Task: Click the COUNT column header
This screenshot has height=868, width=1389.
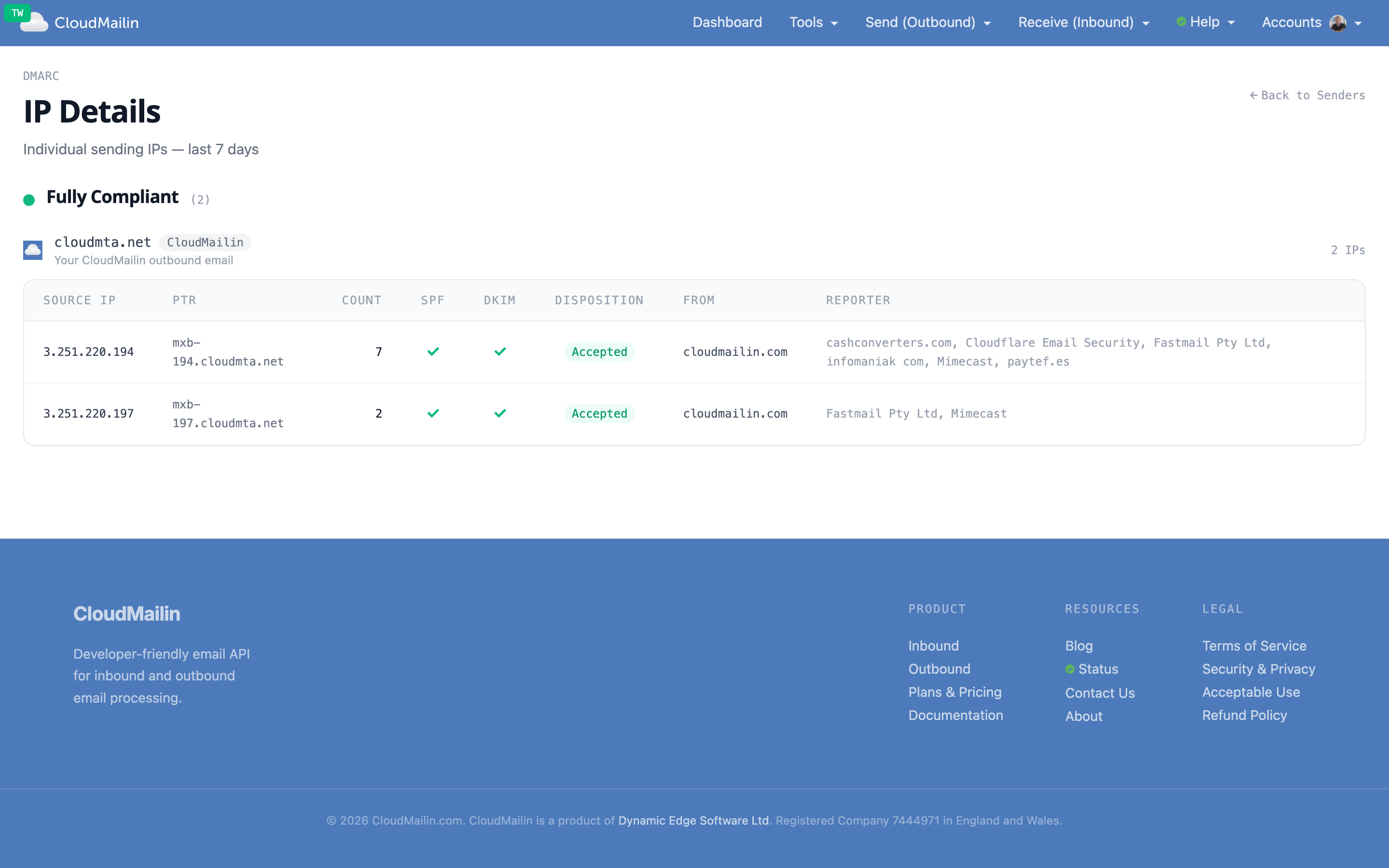Action: click(362, 300)
